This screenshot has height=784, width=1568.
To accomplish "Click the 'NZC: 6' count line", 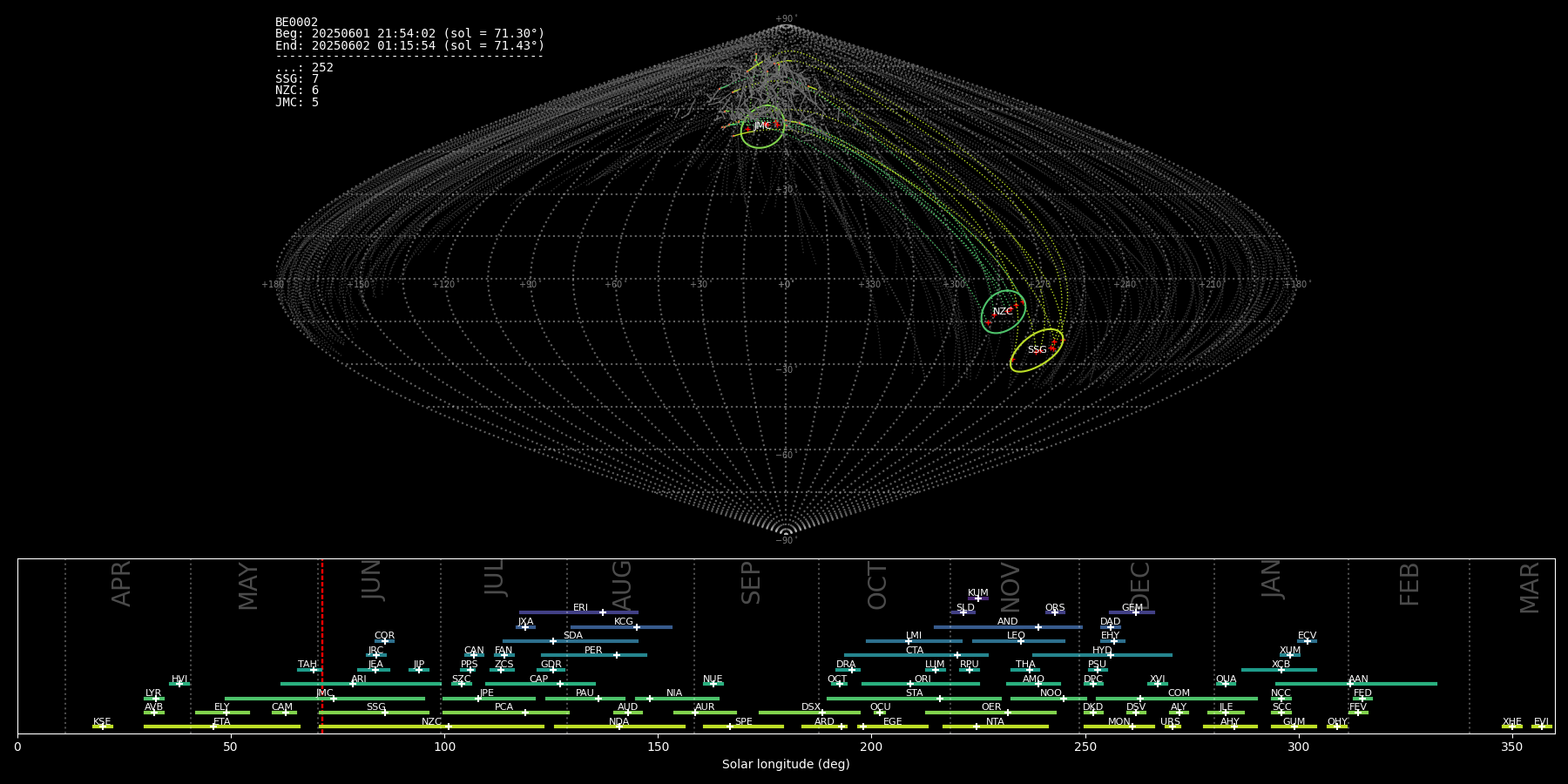I will point(297,91).
